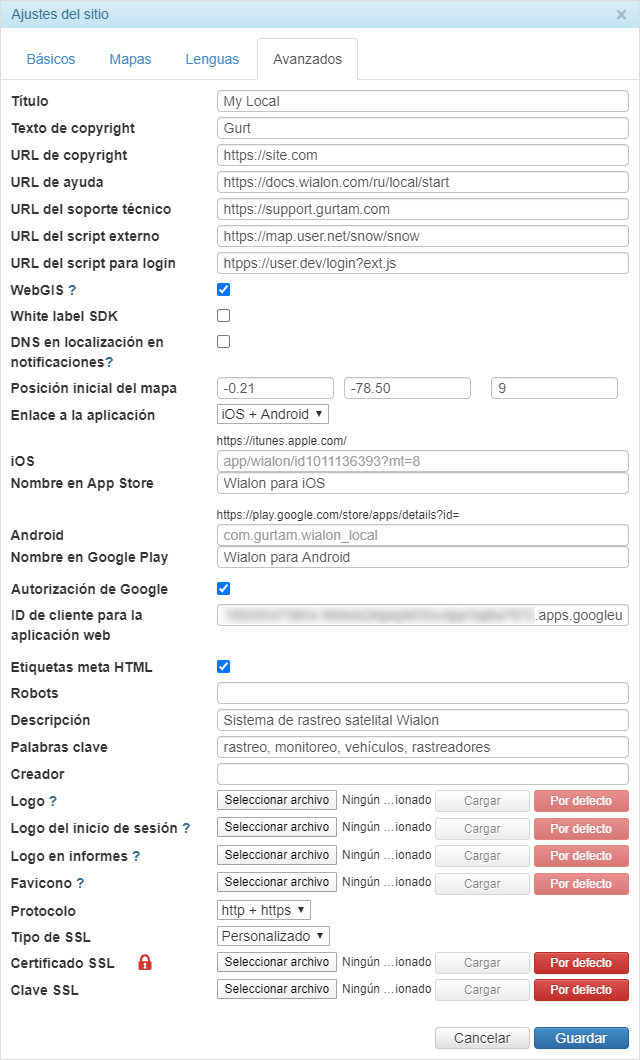Click Por defecto for Certificado SSL
The height and width of the screenshot is (1060, 640).
tap(581, 963)
